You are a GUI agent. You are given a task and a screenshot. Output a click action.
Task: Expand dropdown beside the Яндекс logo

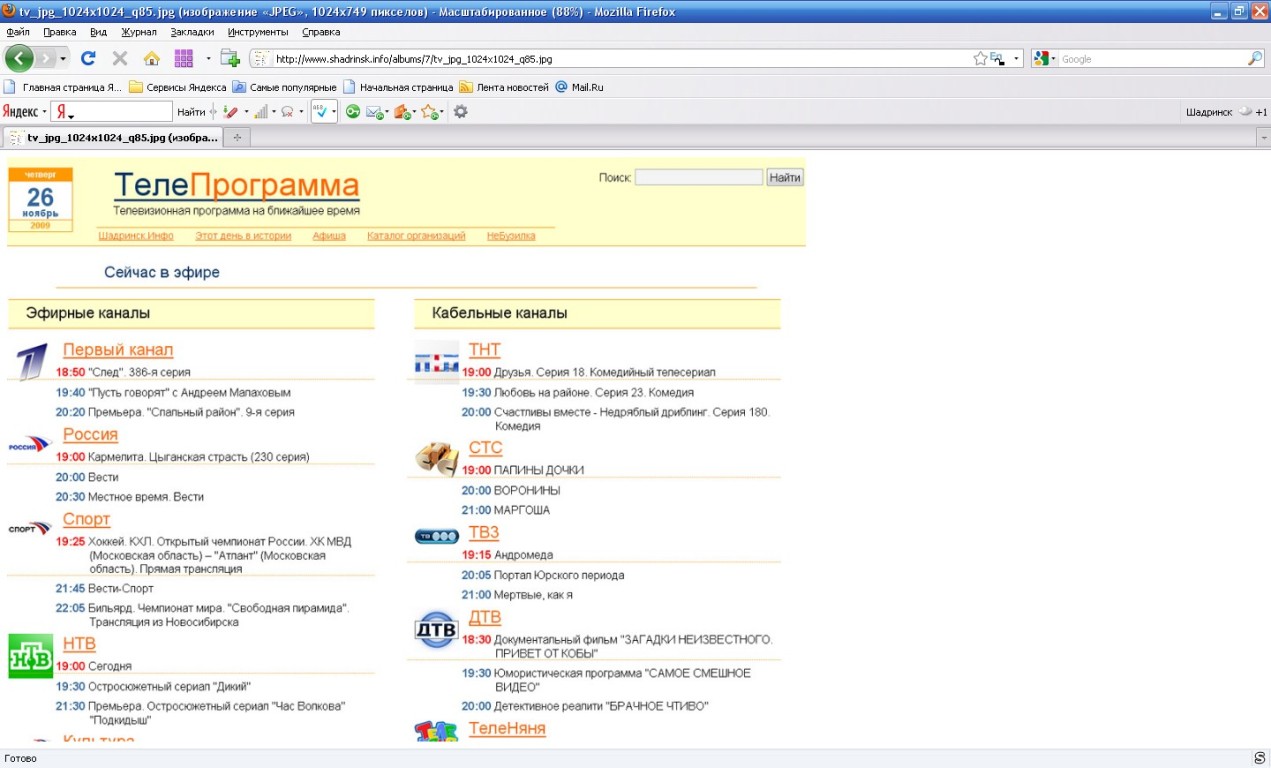tap(44, 112)
